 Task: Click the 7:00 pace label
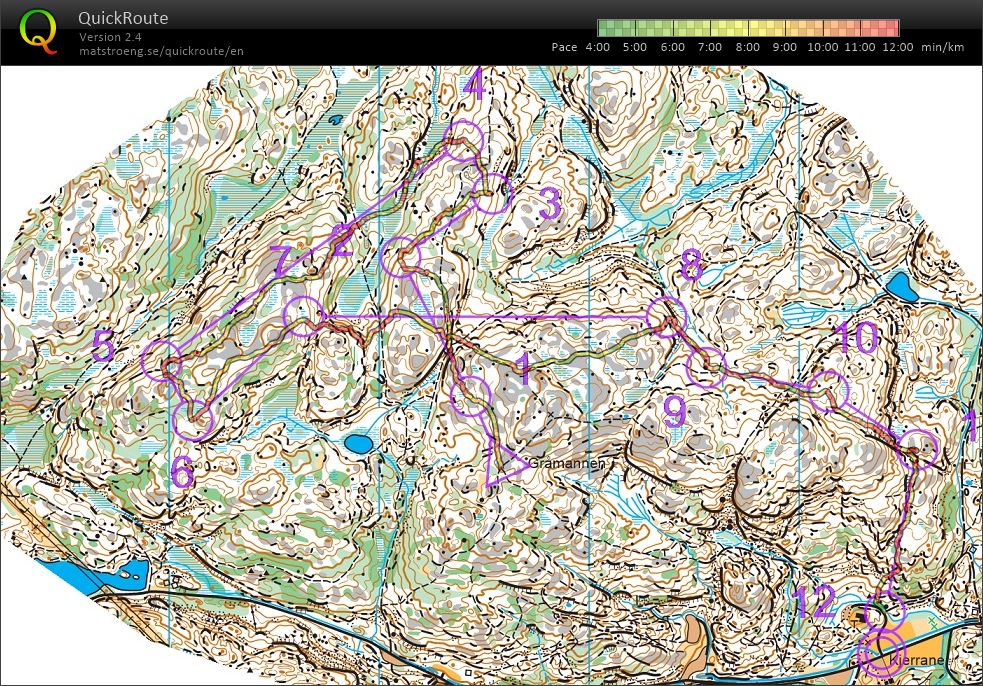pyautogui.click(x=710, y=47)
